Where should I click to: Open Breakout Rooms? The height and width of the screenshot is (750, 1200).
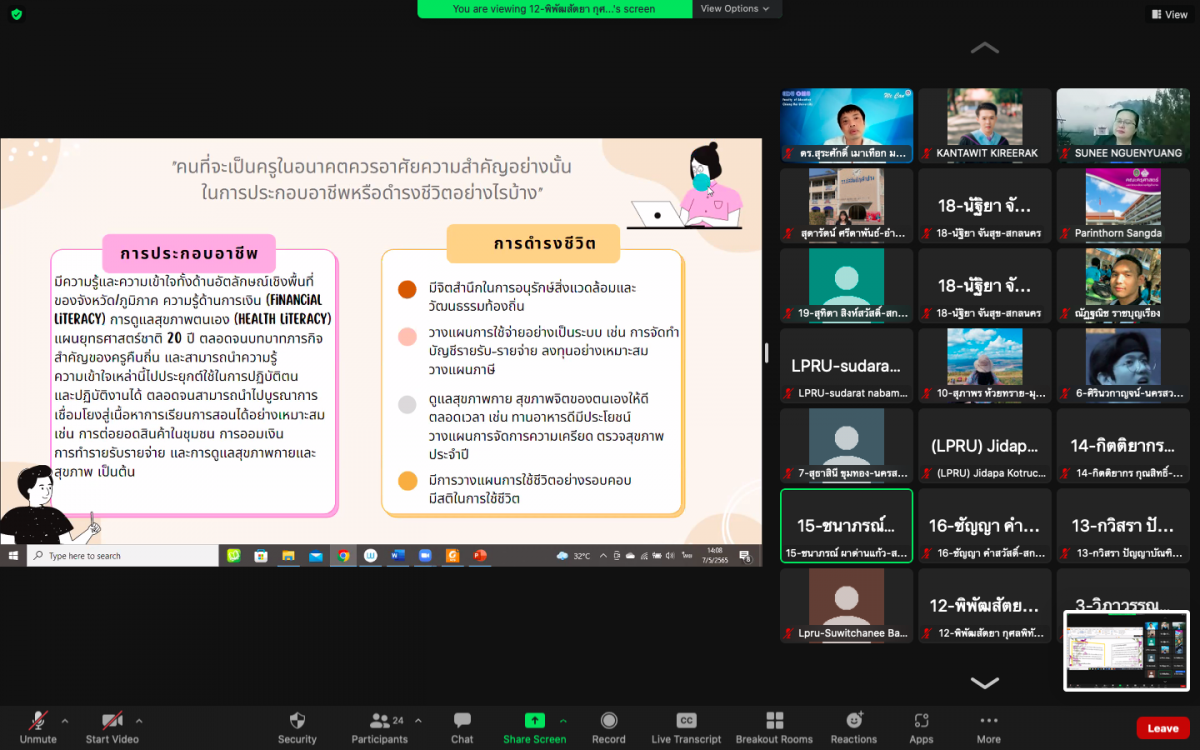coord(774,721)
